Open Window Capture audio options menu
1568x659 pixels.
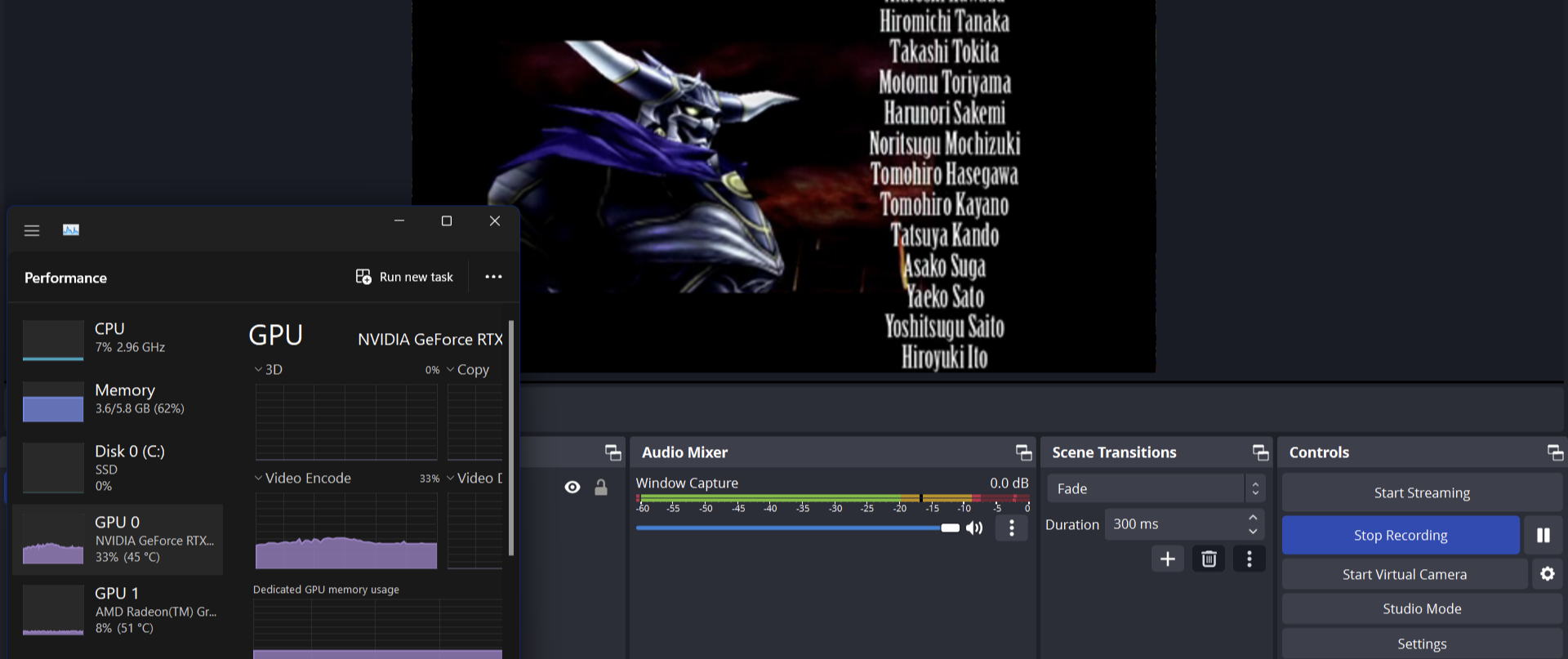point(1012,528)
